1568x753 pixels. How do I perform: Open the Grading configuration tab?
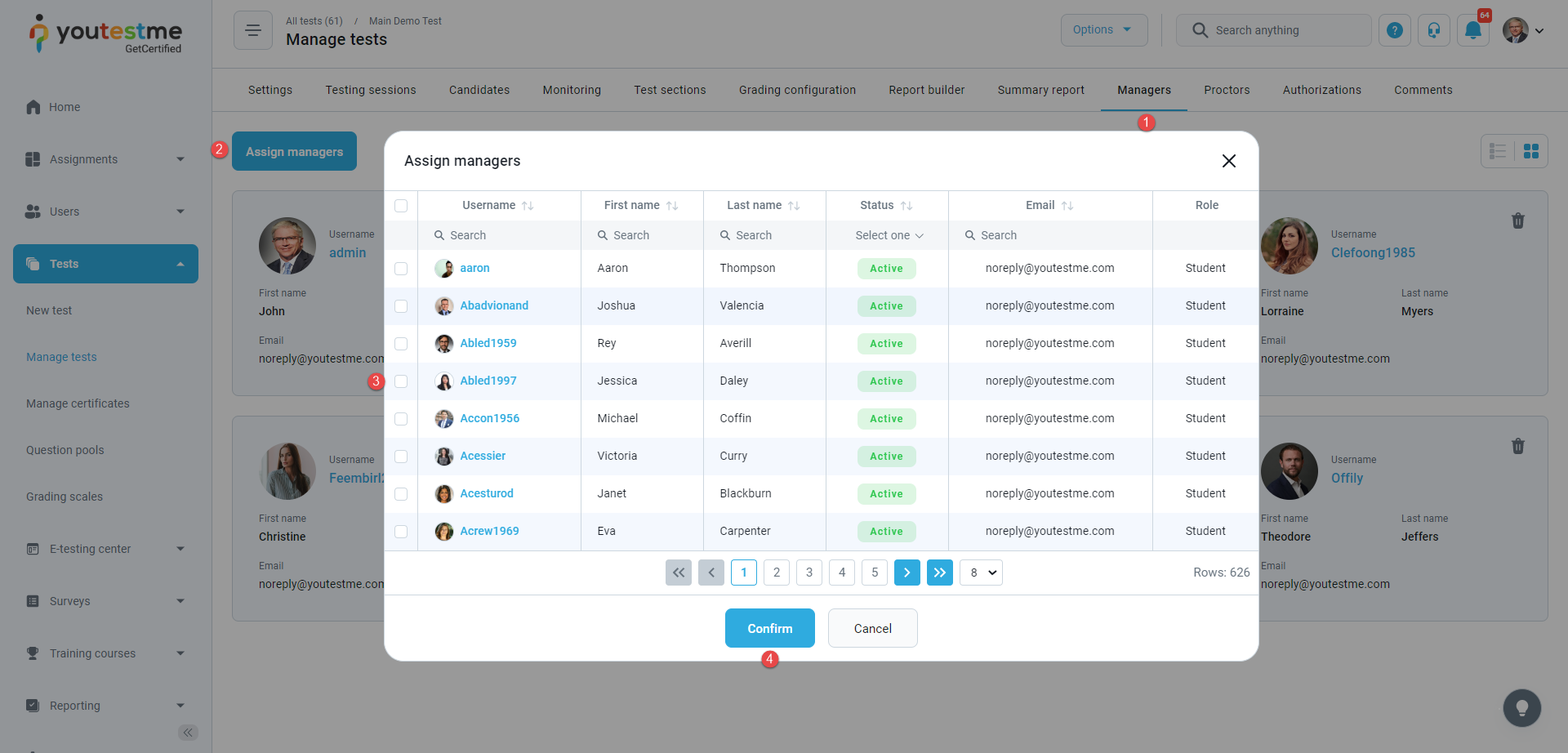click(x=797, y=90)
